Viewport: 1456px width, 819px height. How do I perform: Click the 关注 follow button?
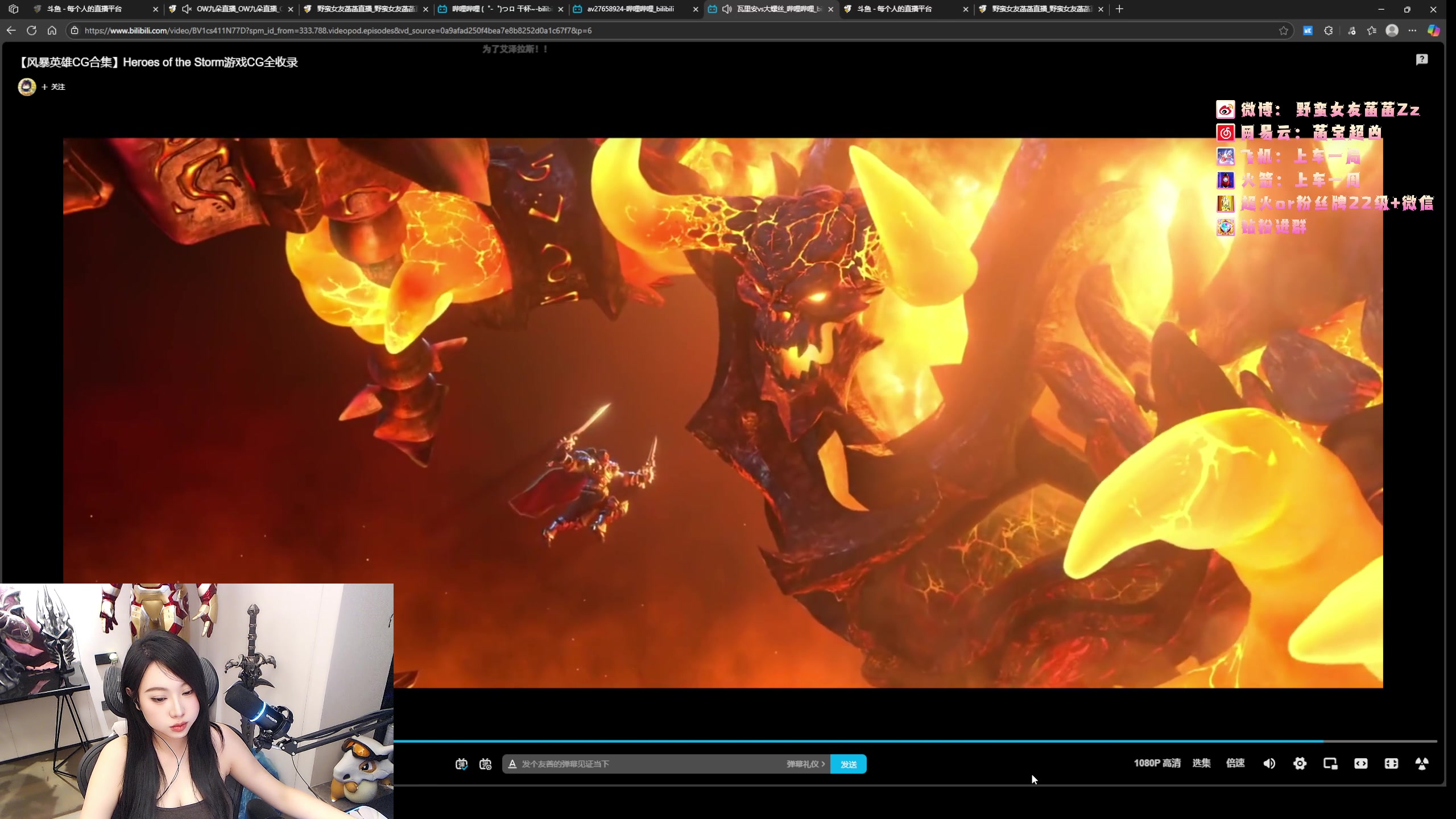click(x=53, y=87)
